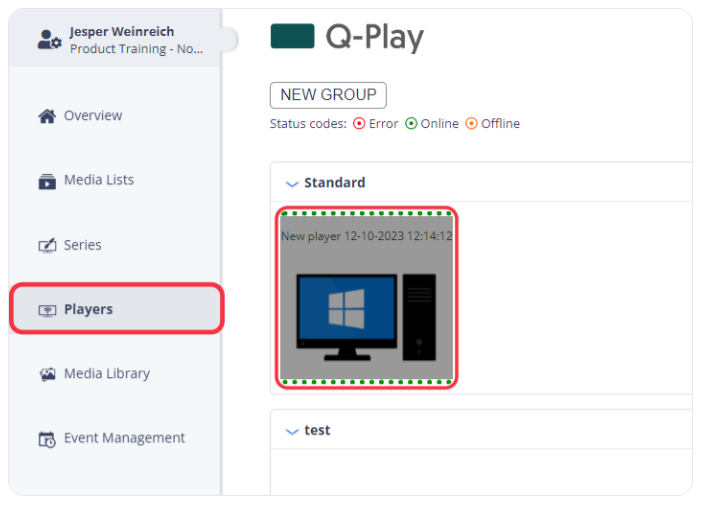Open the Media Lists menu item
Image resolution: width=708 pixels, height=510 pixels.
[x=99, y=180]
